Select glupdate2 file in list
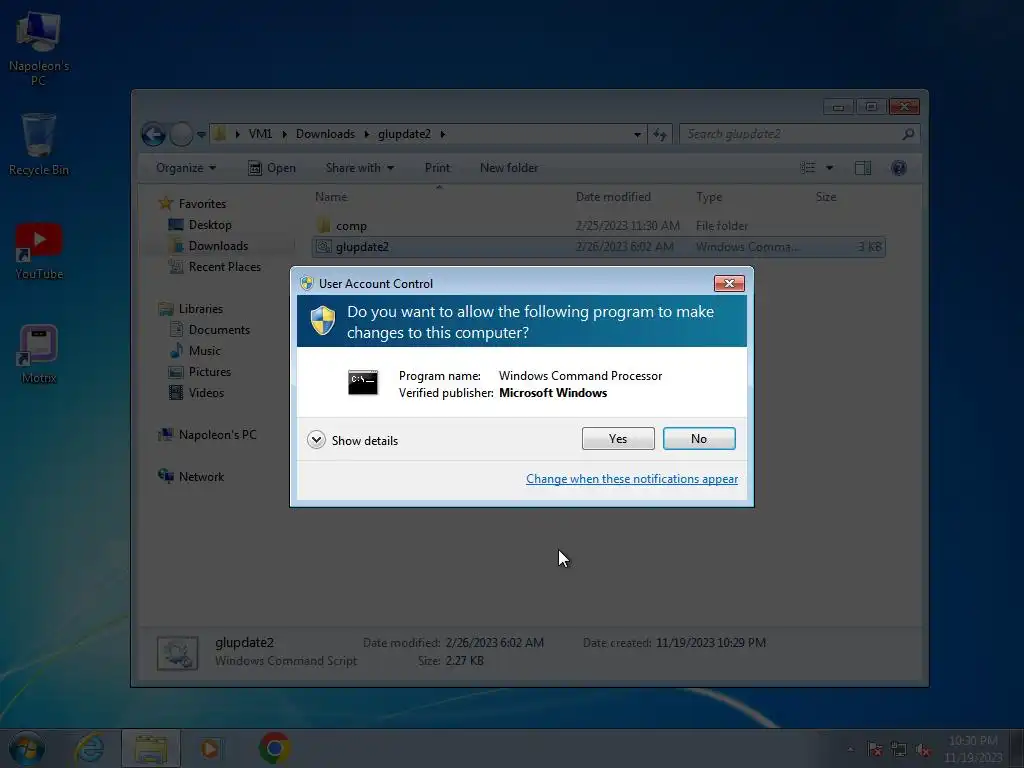 coord(598,247)
